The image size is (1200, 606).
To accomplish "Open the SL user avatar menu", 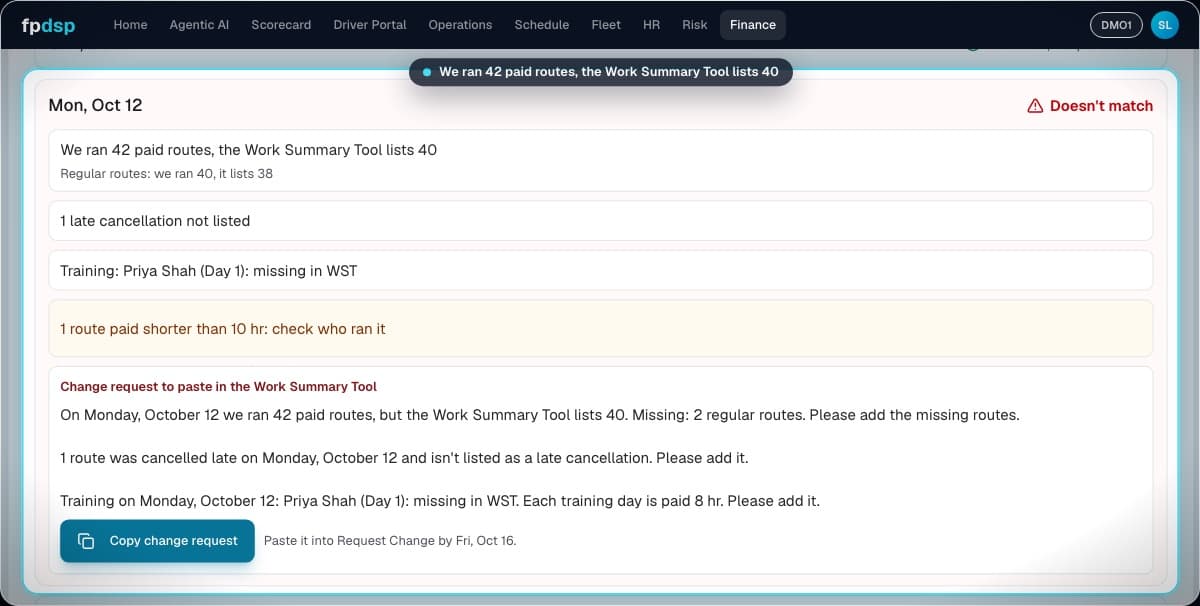I will tap(1165, 25).
